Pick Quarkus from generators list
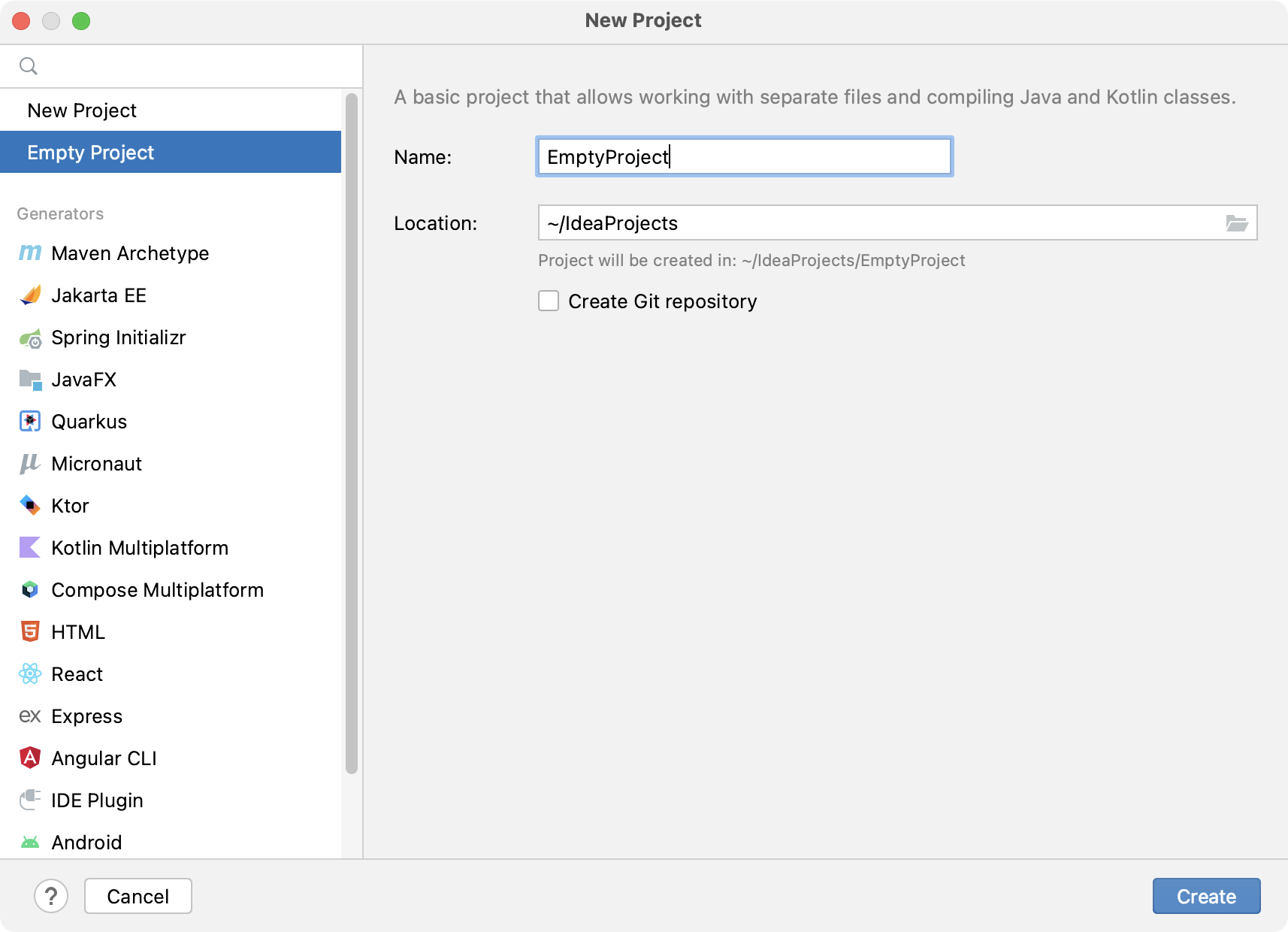Viewport: 1288px width, 932px height. tap(171, 422)
